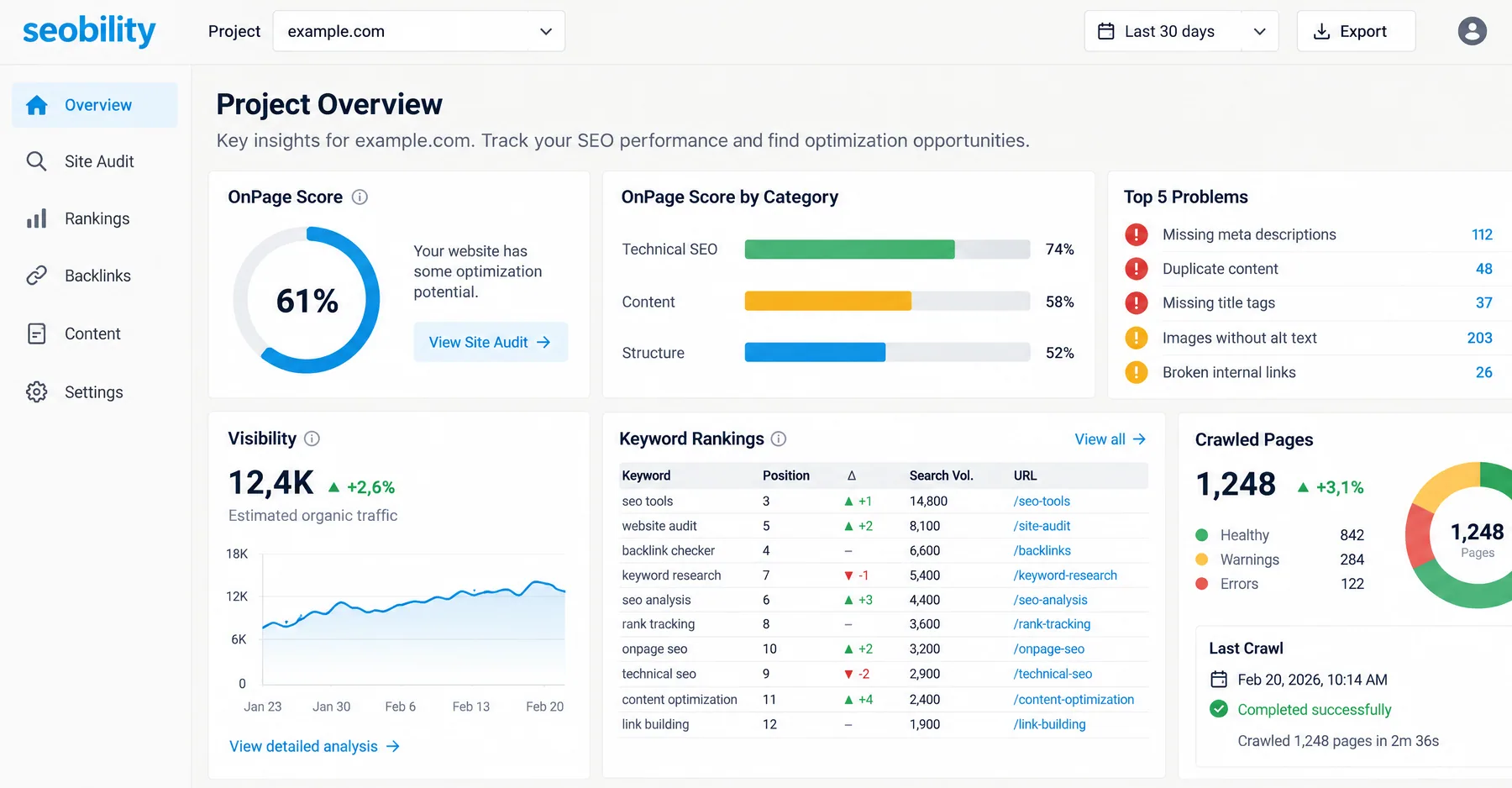Click the Export button
The height and width of the screenshot is (788, 1512).
point(1356,31)
